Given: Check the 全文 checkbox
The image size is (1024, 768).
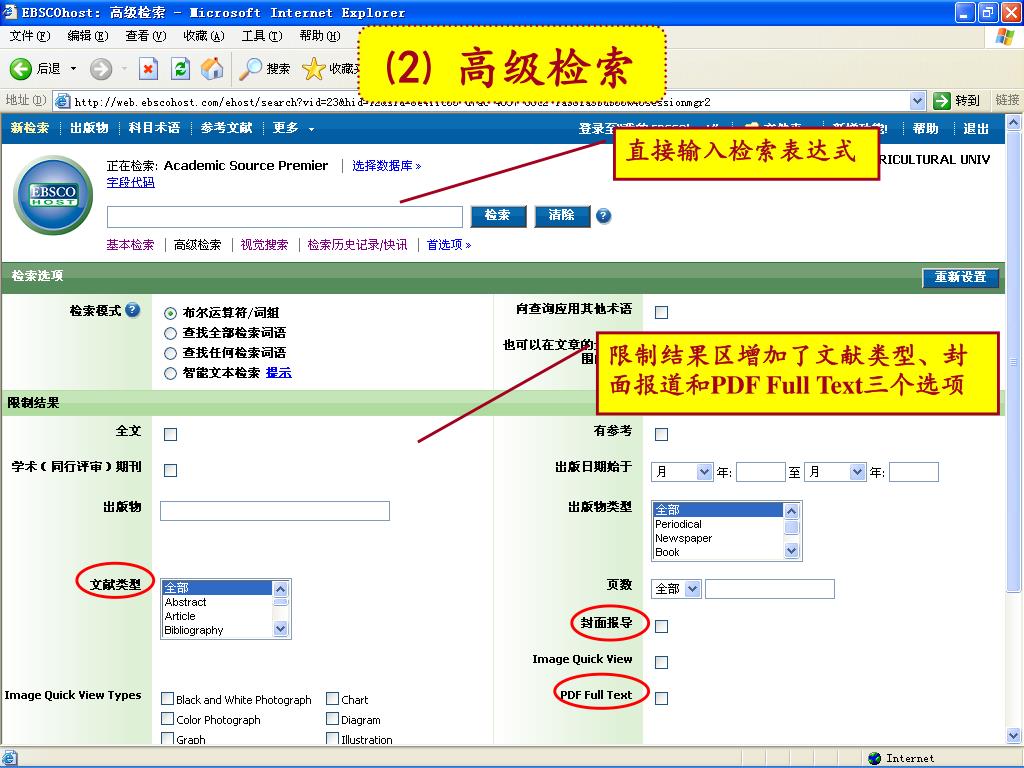Looking at the screenshot, I should (x=170, y=434).
